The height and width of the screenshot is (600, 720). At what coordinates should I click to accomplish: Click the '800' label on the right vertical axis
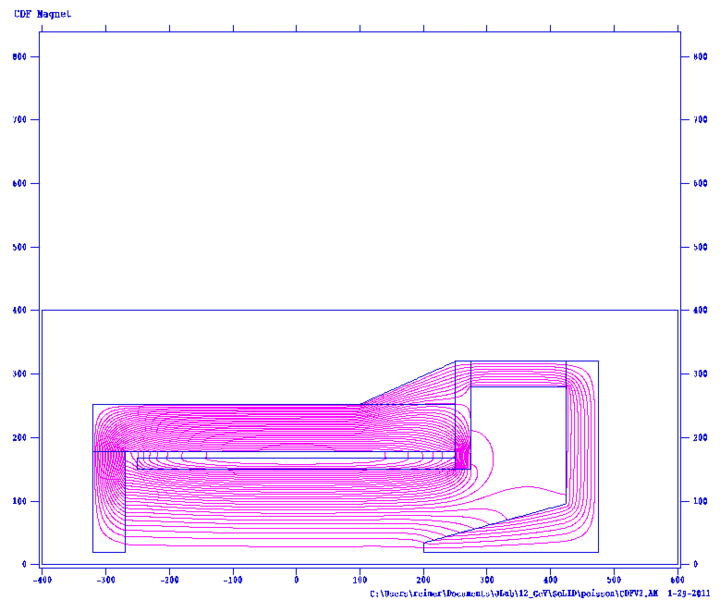[700, 56]
